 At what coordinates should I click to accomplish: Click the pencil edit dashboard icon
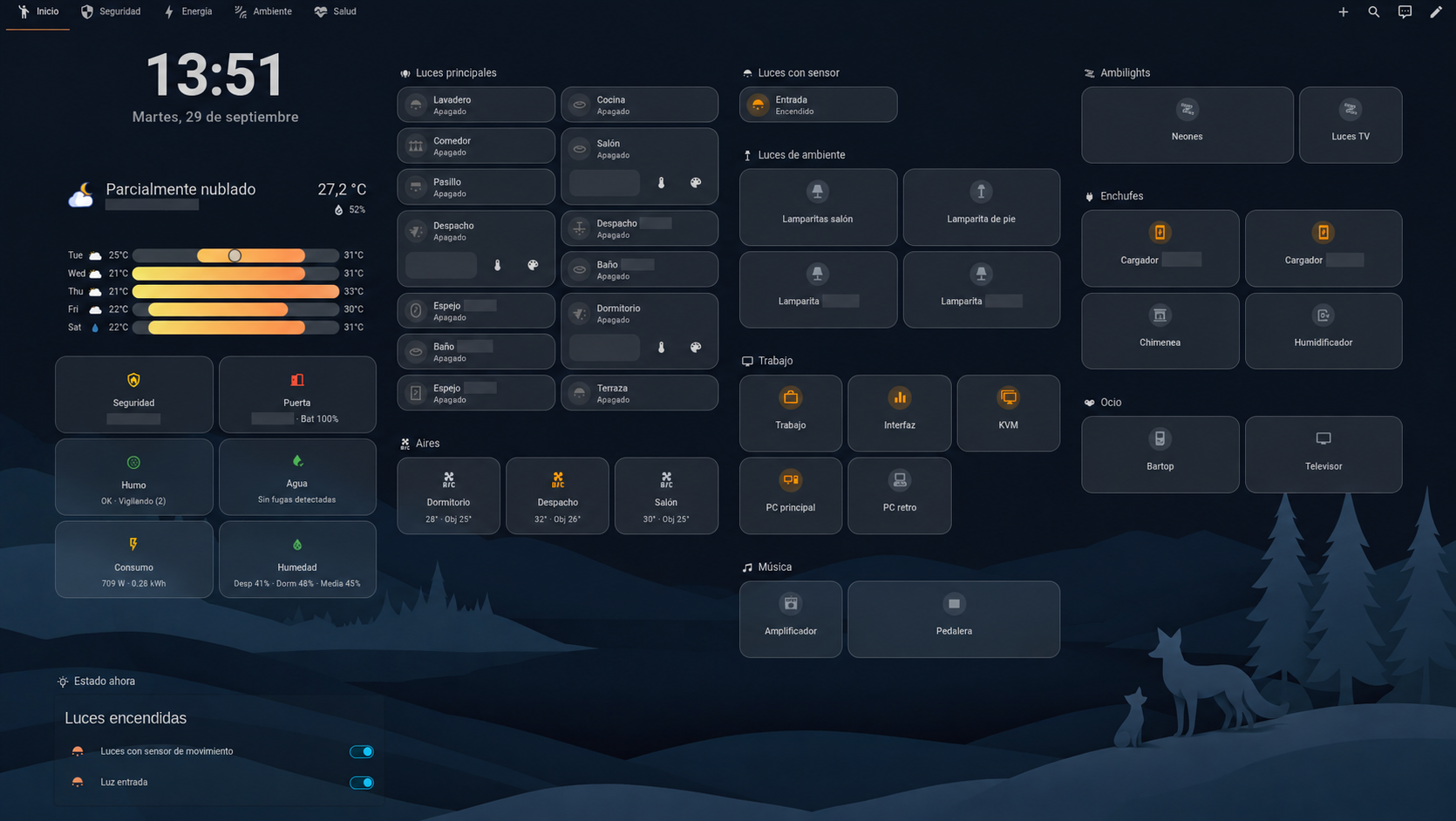click(1435, 12)
